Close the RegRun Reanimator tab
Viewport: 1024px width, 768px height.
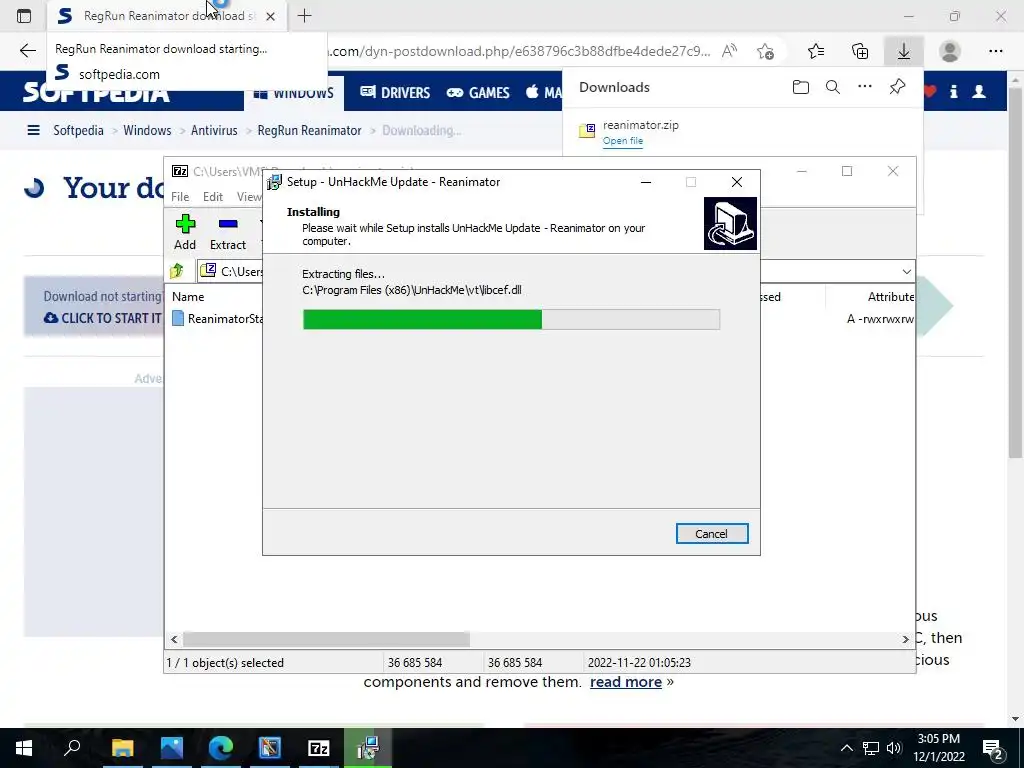pyautogui.click(x=270, y=16)
